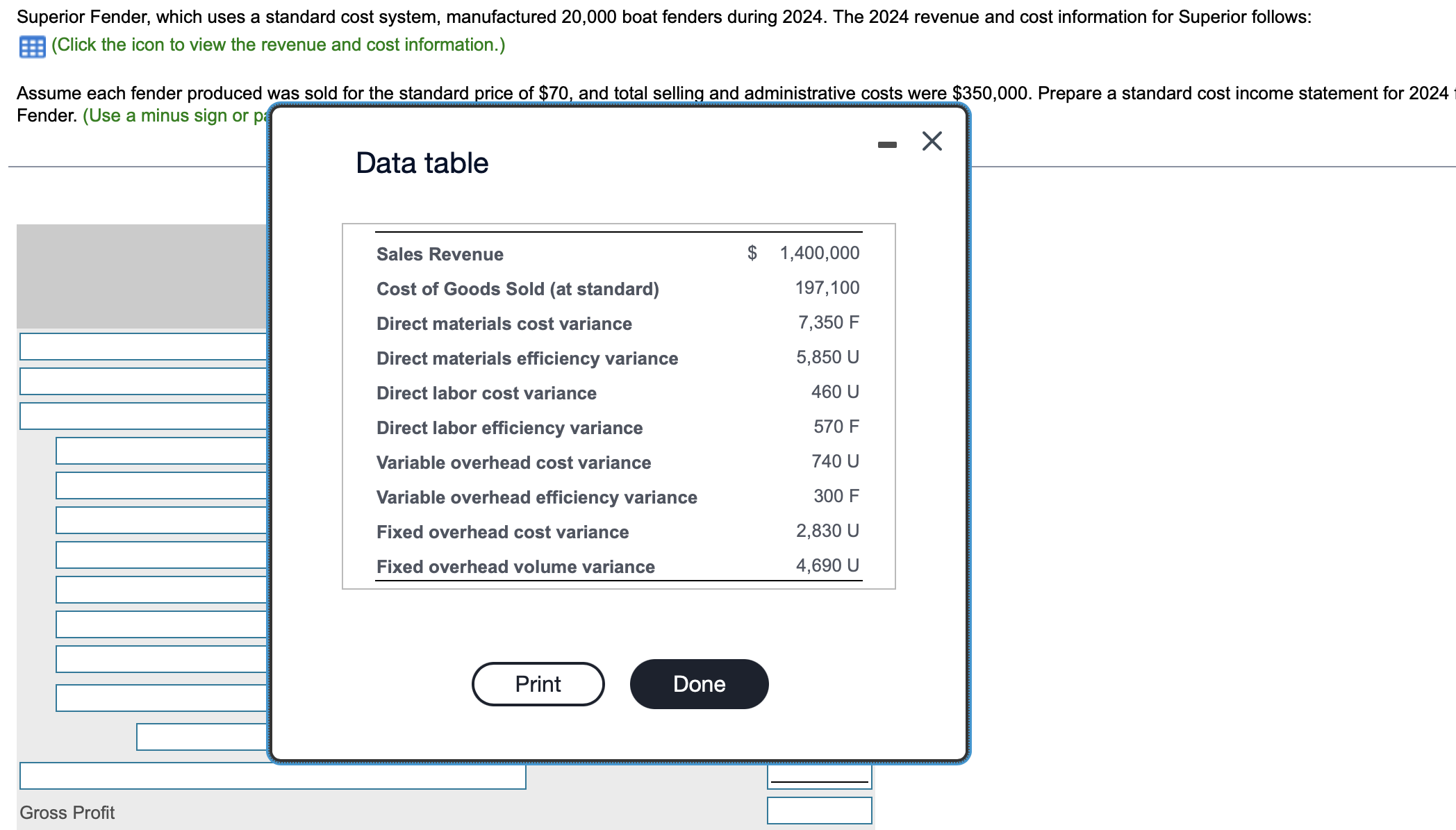Minimize the Data table dialog
1456x830 pixels.
point(887,144)
